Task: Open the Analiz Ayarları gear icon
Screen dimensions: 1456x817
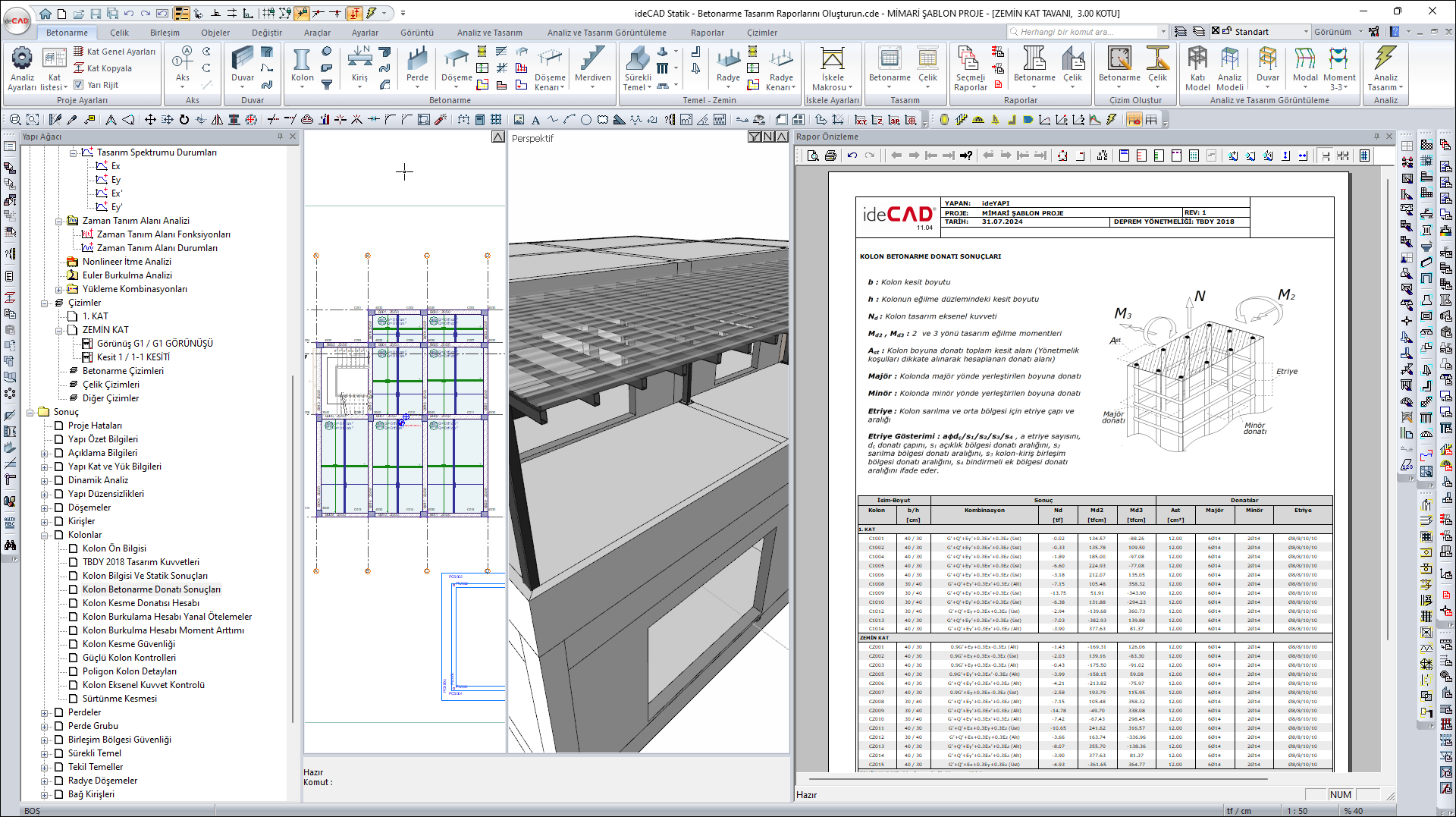Action: pyautogui.click(x=22, y=59)
